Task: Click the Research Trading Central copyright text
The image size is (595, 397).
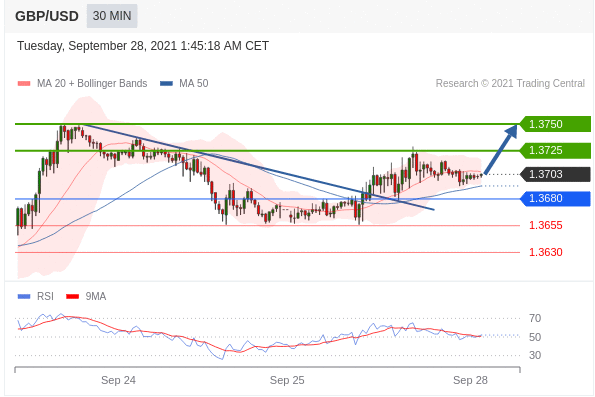Action: (x=510, y=83)
